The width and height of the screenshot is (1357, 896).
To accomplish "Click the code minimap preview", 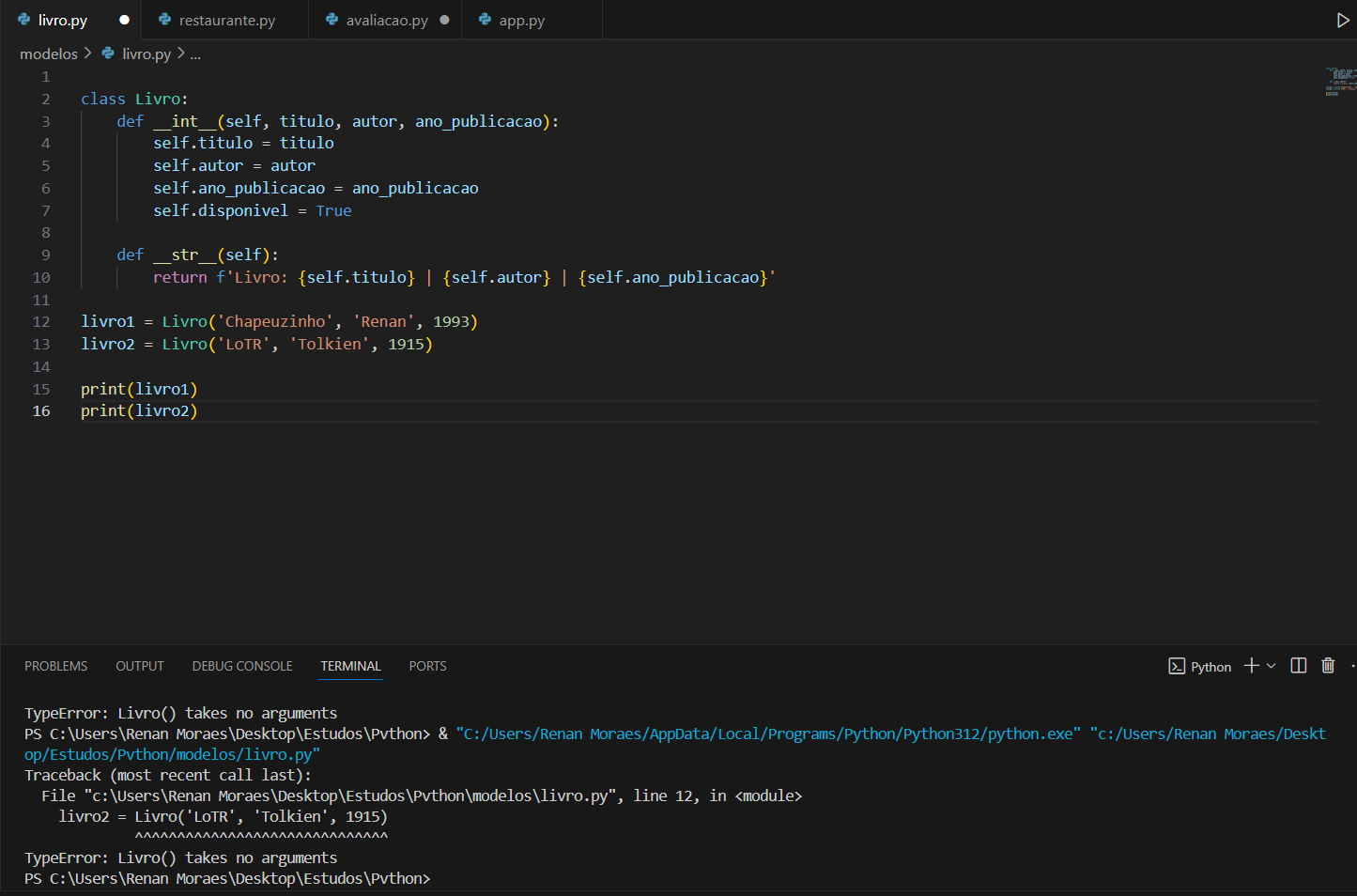I will coord(1340,81).
